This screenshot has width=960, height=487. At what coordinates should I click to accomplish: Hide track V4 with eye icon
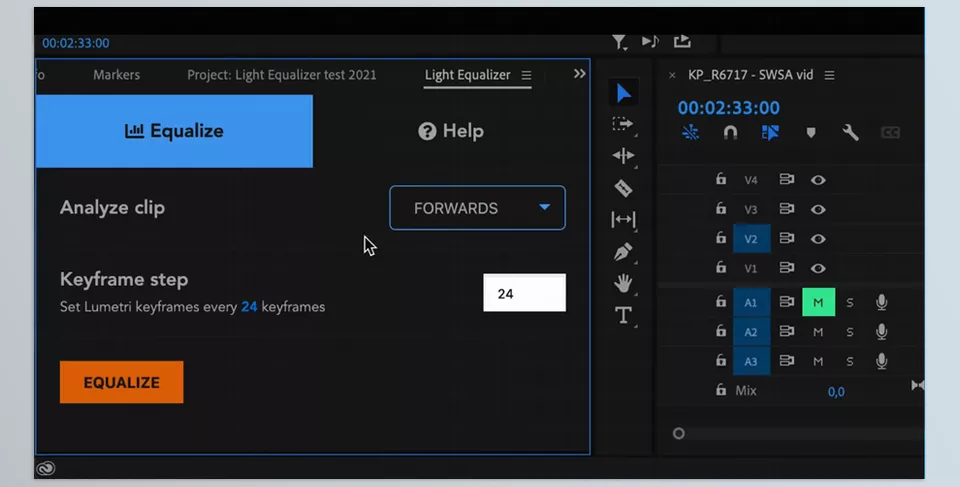[x=818, y=179]
